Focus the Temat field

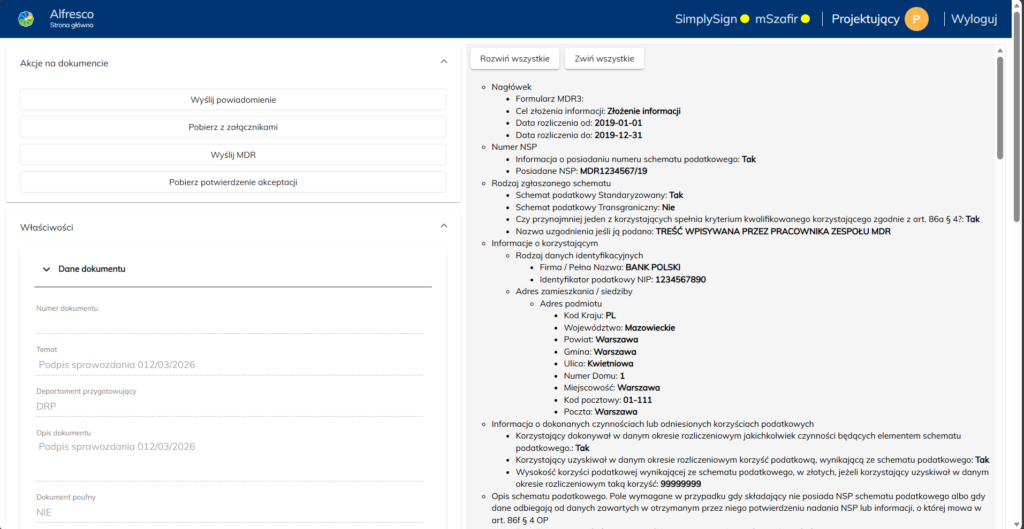point(230,364)
